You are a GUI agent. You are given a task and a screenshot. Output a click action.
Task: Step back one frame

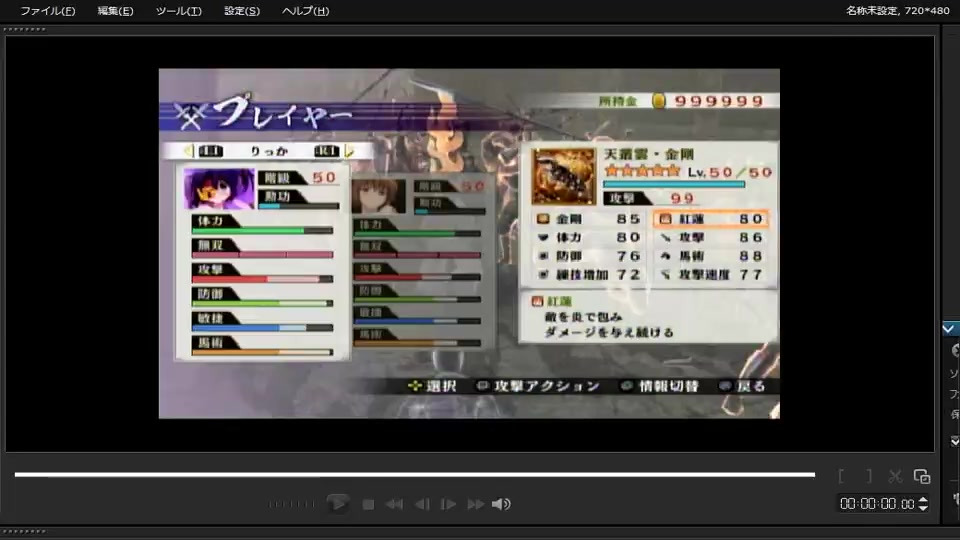coord(422,504)
